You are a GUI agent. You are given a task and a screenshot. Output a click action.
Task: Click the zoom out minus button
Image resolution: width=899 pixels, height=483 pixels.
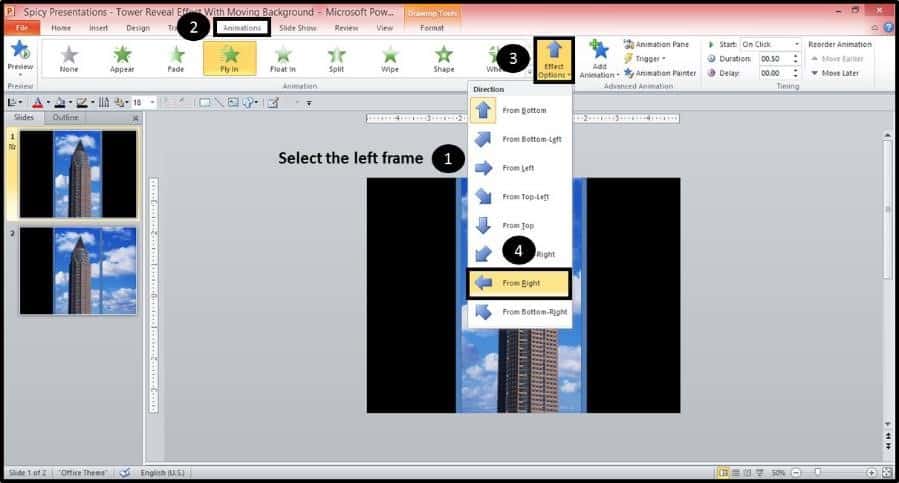pos(796,473)
